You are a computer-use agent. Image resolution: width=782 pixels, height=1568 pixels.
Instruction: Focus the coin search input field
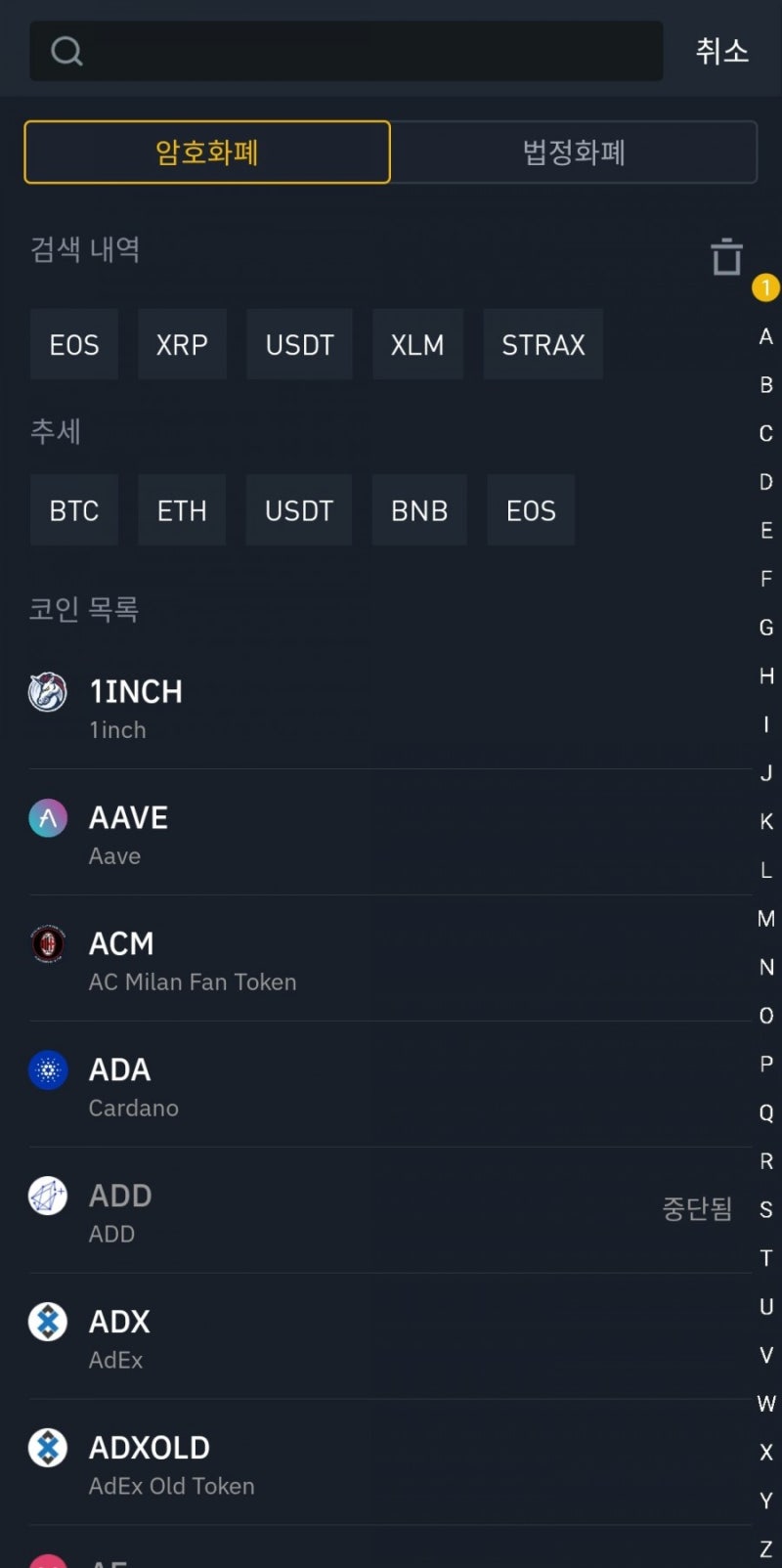371,51
